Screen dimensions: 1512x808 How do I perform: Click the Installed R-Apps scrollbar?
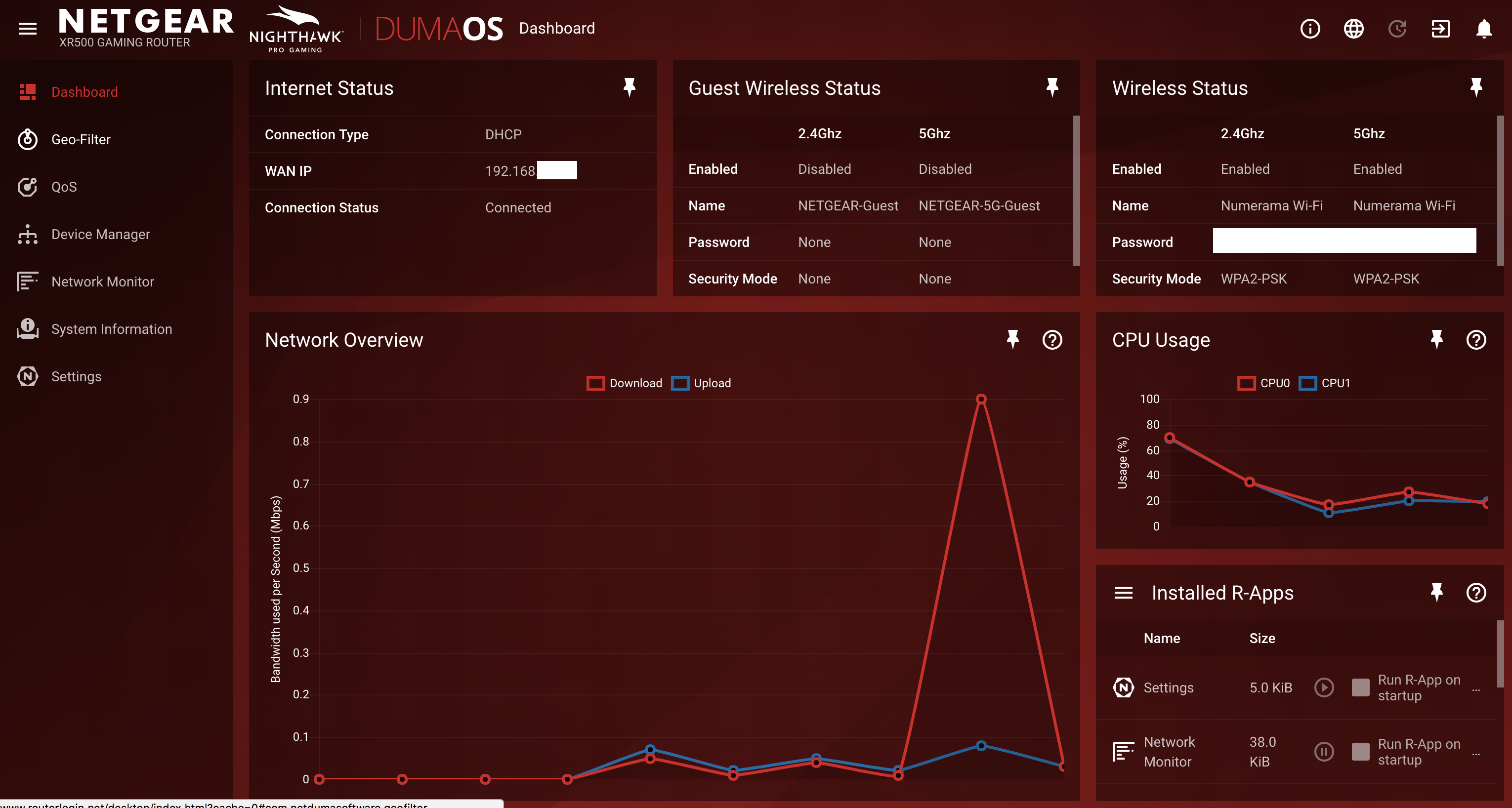(1500, 653)
